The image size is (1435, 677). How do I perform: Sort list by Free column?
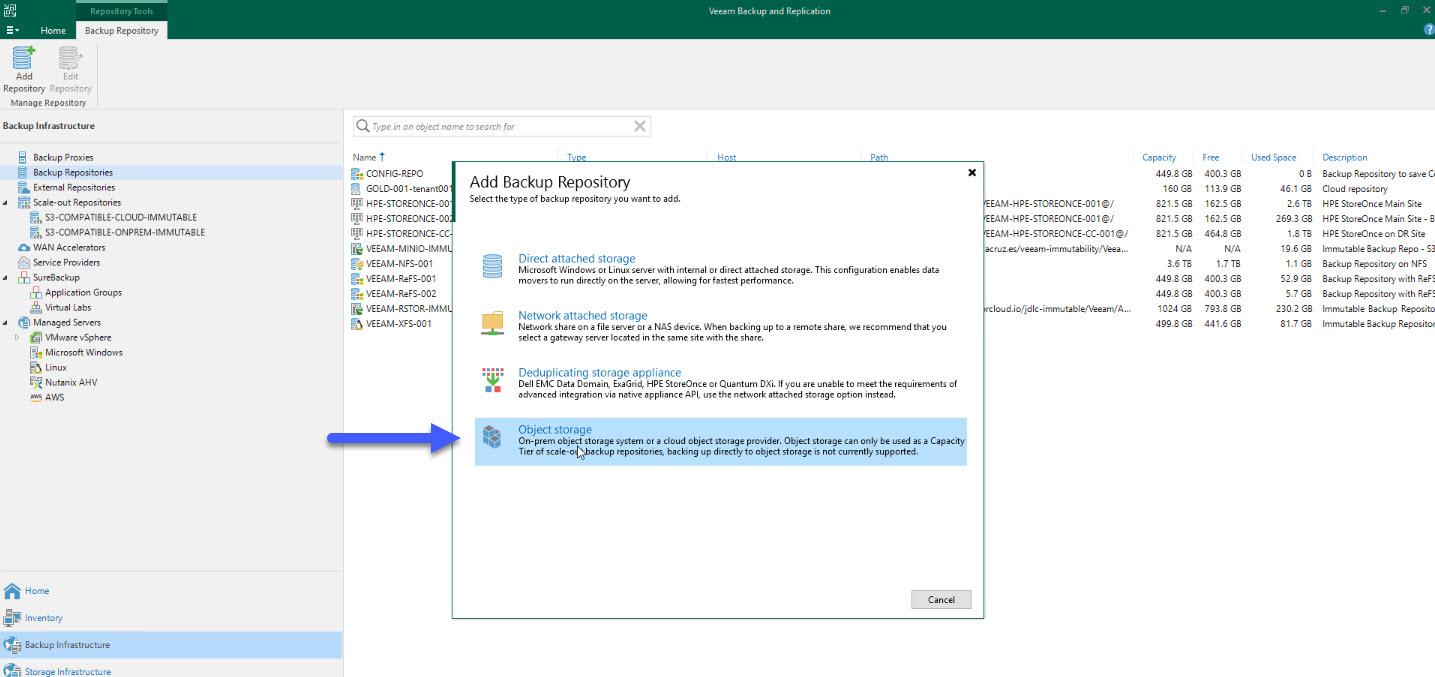1211,157
